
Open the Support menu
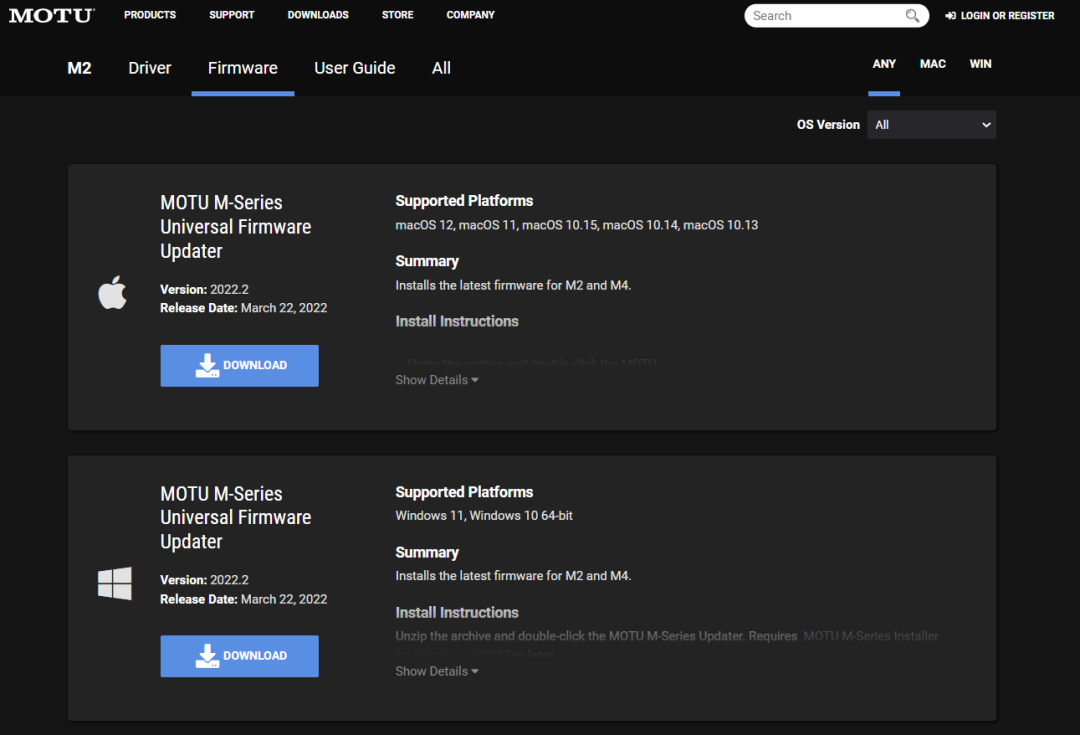[231, 15]
